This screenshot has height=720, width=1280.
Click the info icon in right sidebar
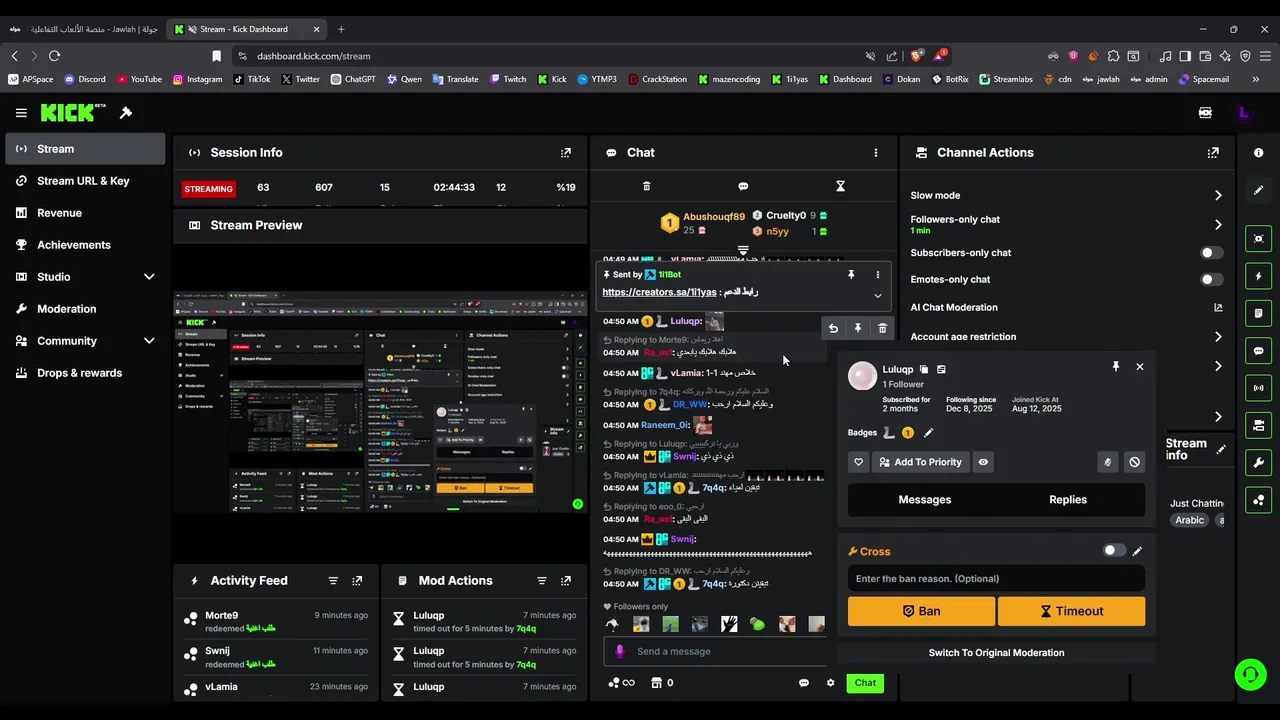[x=1258, y=153]
